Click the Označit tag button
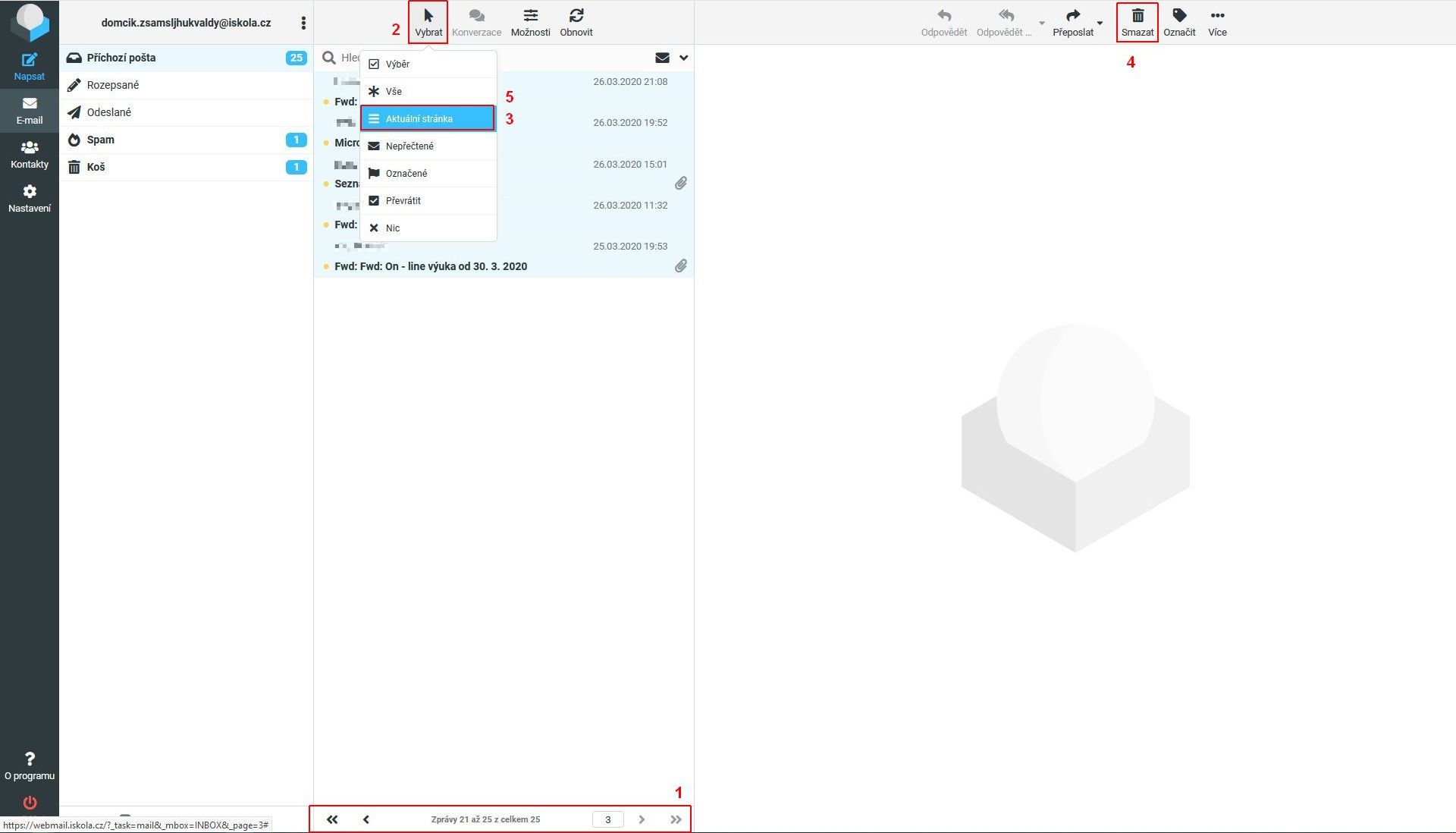 point(1179,23)
